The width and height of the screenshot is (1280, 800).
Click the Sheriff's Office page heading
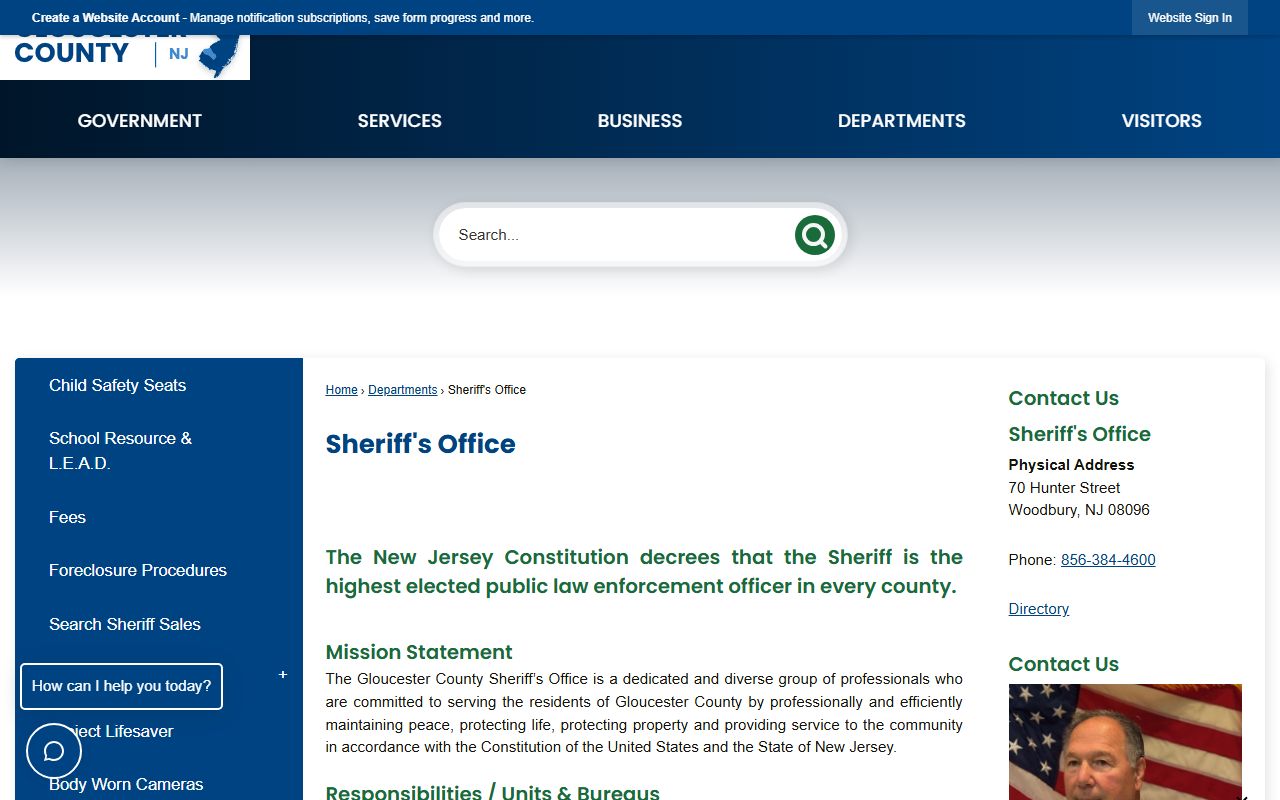tap(421, 444)
